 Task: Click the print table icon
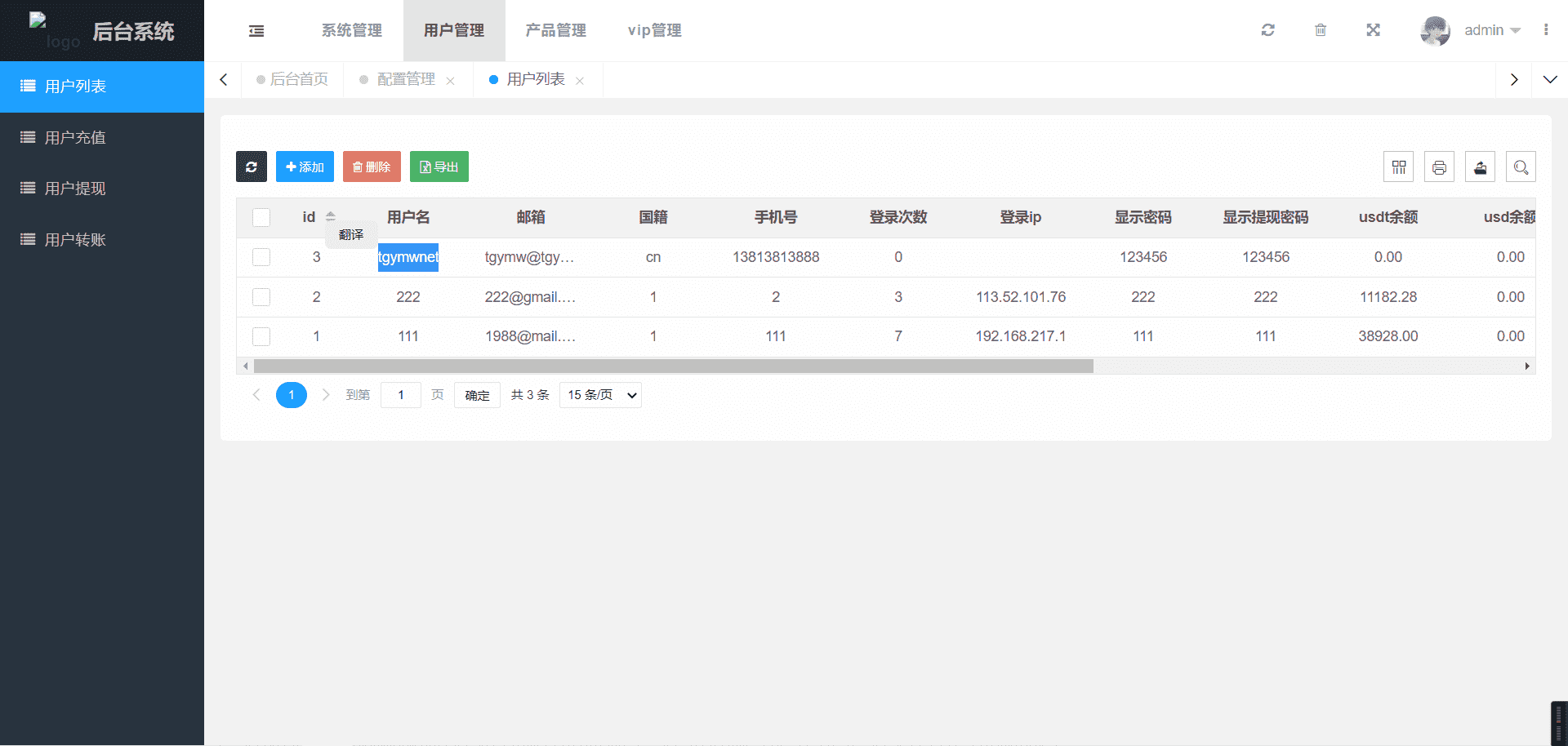click(x=1439, y=167)
